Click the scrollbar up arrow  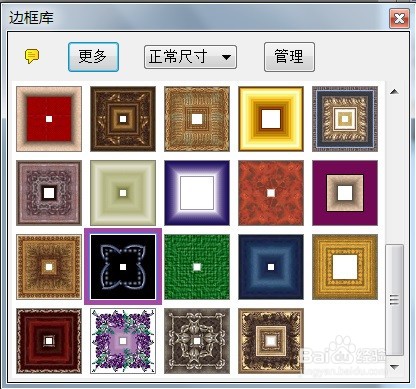pos(394,91)
